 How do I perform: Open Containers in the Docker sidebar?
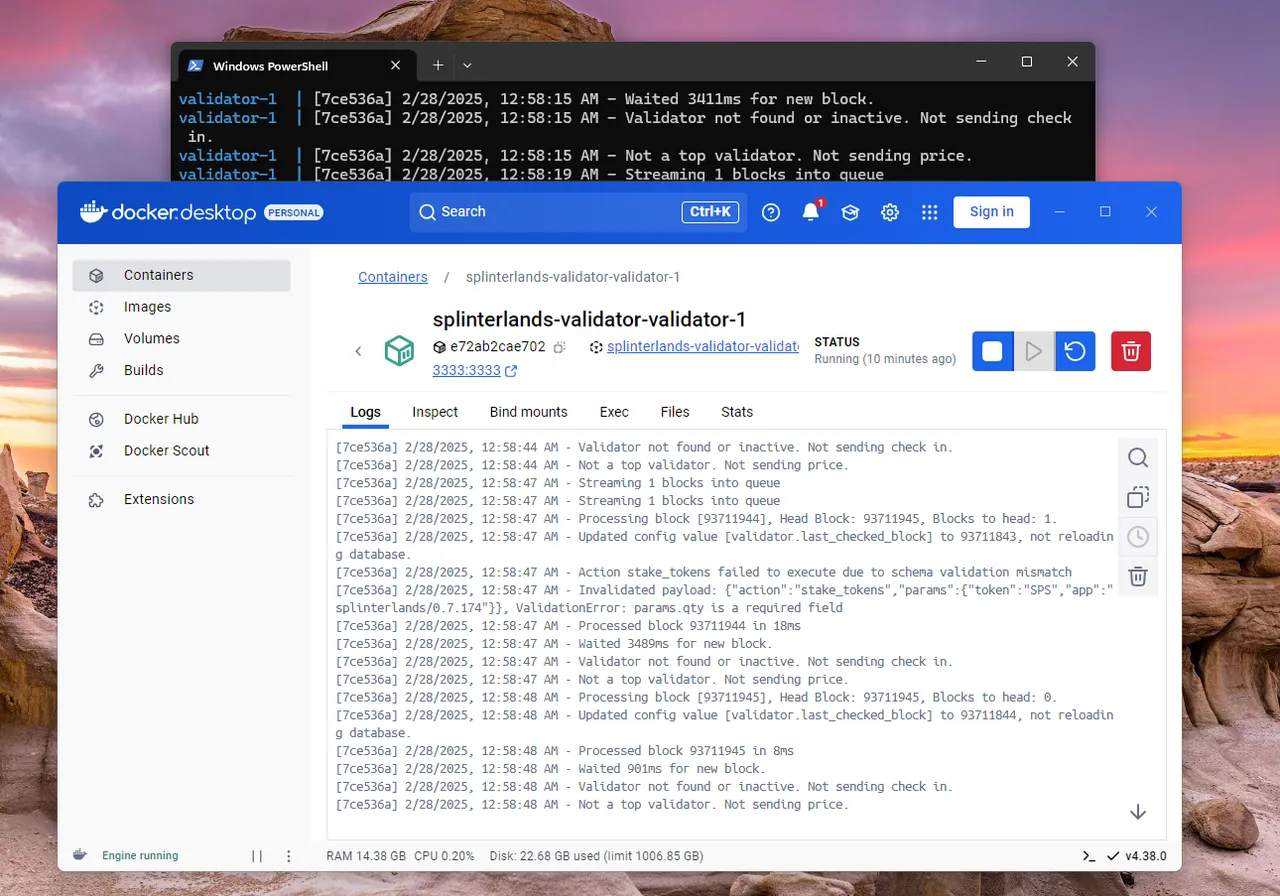[x=181, y=275]
